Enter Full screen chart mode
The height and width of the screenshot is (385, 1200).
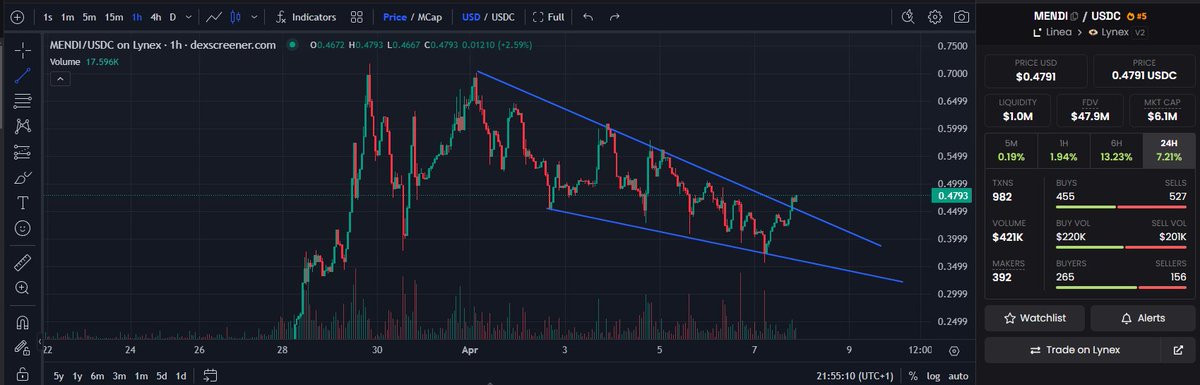(549, 17)
